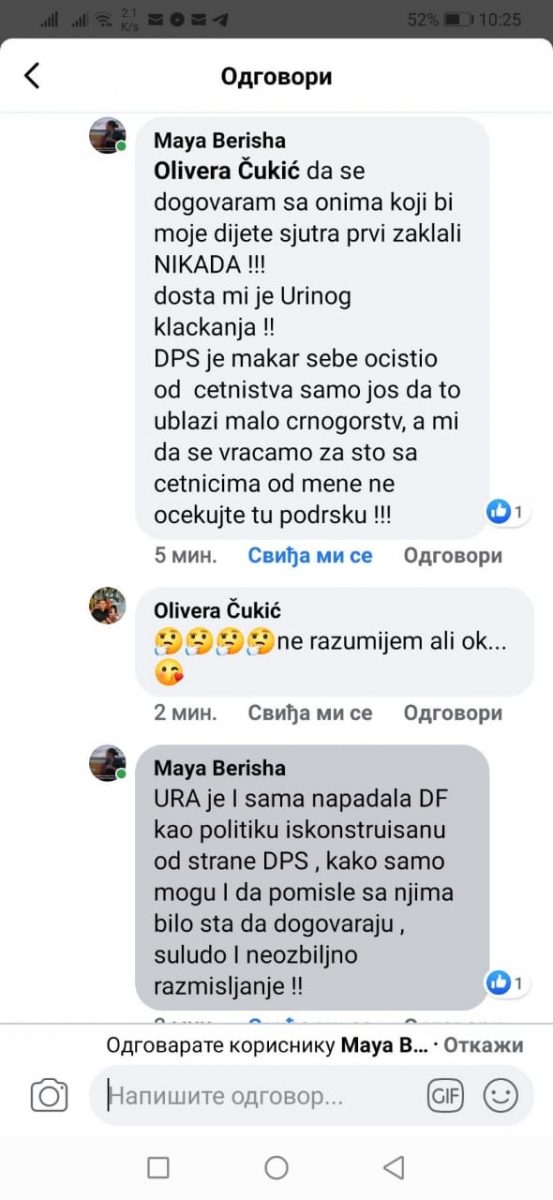
Task: Like Olivera Čukić's comment via Свиђа ми се
Action: 310,713
